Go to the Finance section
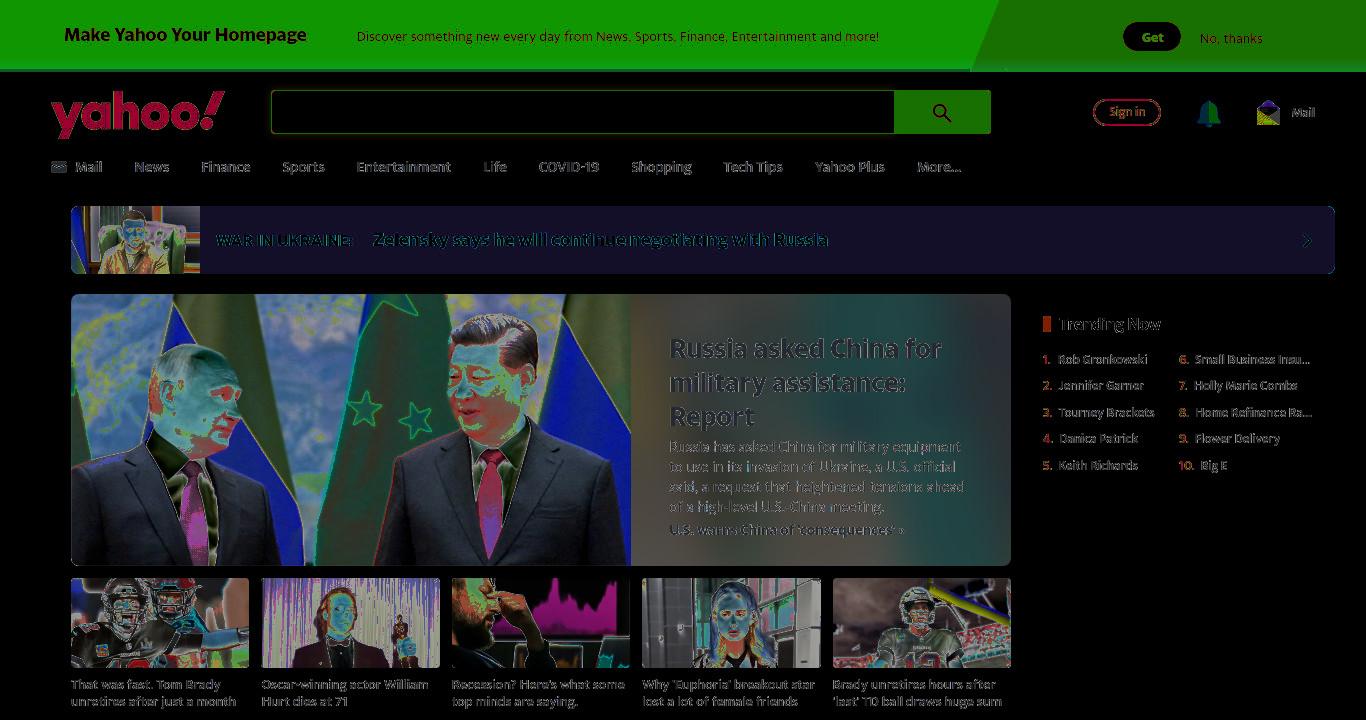 (225, 167)
